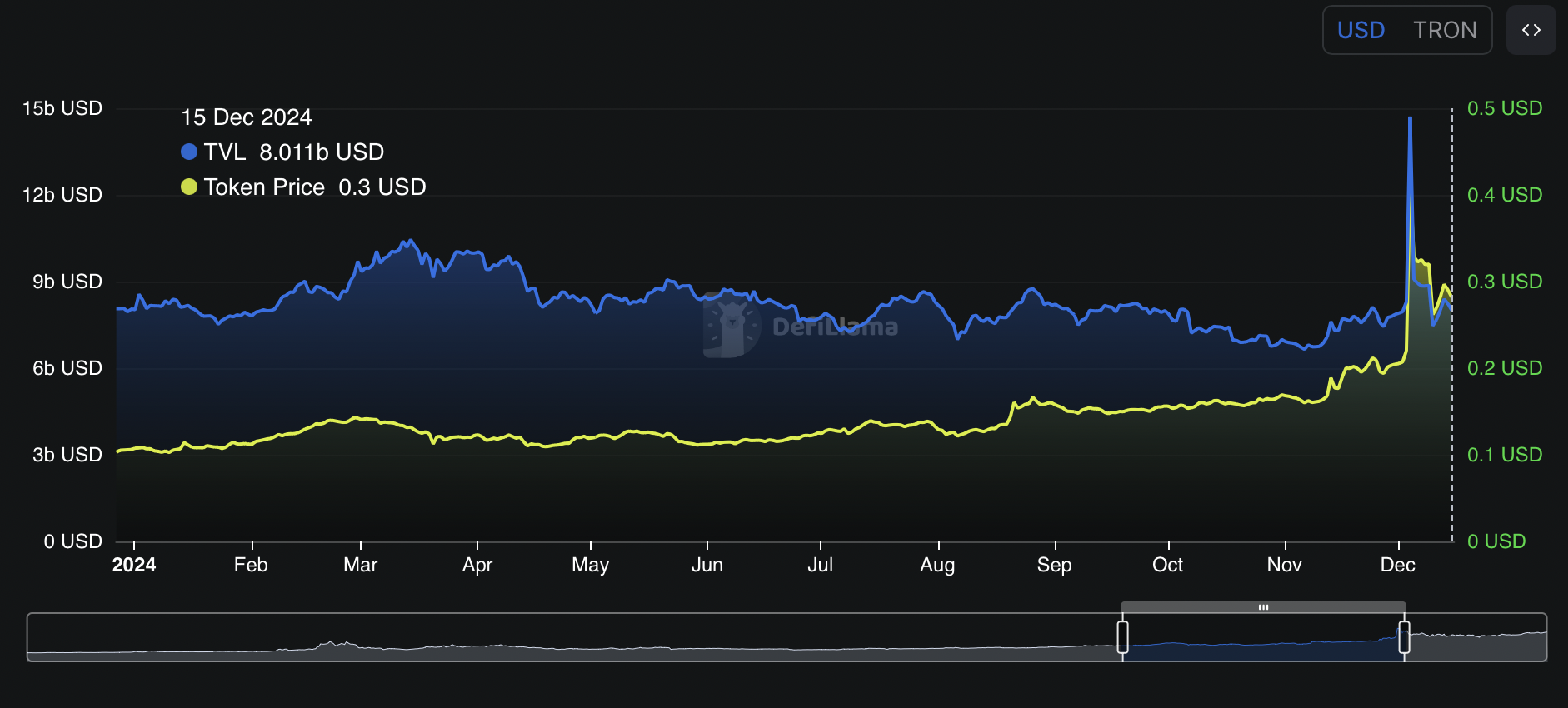
Task: Click the 15b USD axis label
Action: click(x=62, y=108)
